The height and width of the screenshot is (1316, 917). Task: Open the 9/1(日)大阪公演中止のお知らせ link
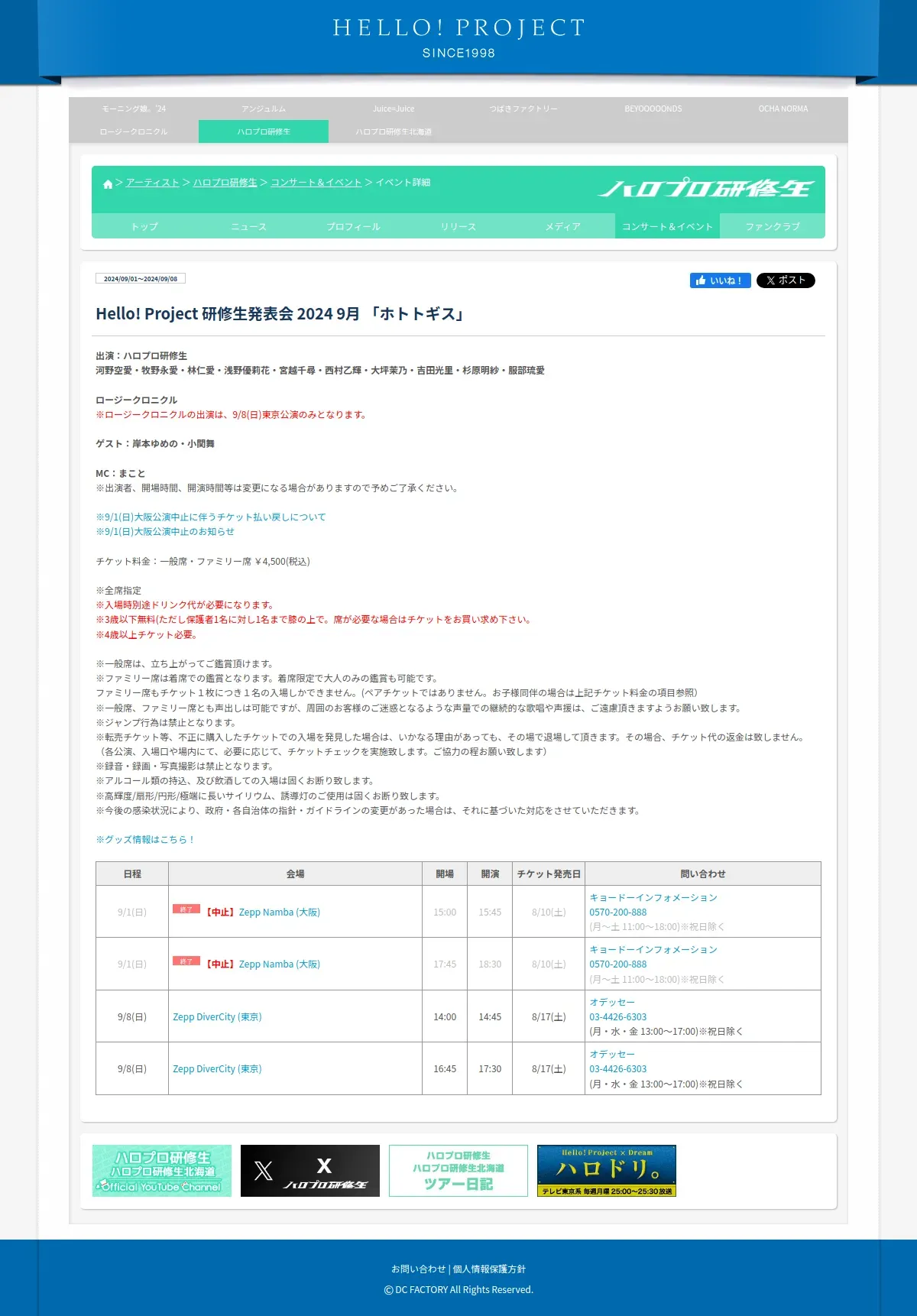click(x=165, y=532)
